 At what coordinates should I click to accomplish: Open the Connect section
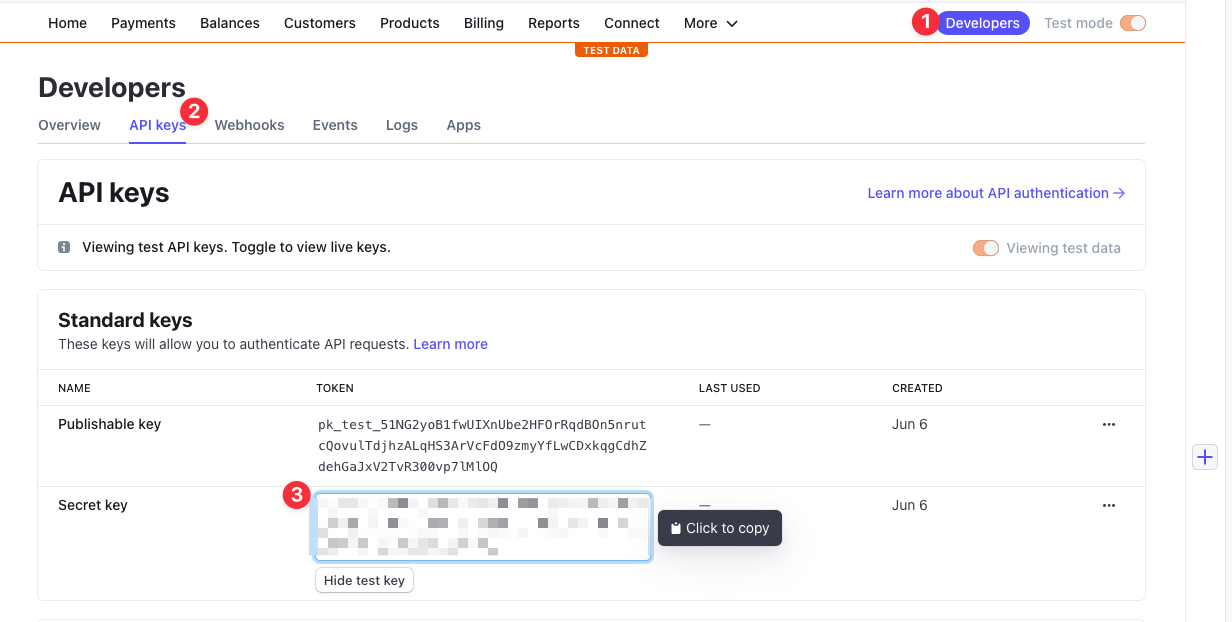[x=632, y=23]
